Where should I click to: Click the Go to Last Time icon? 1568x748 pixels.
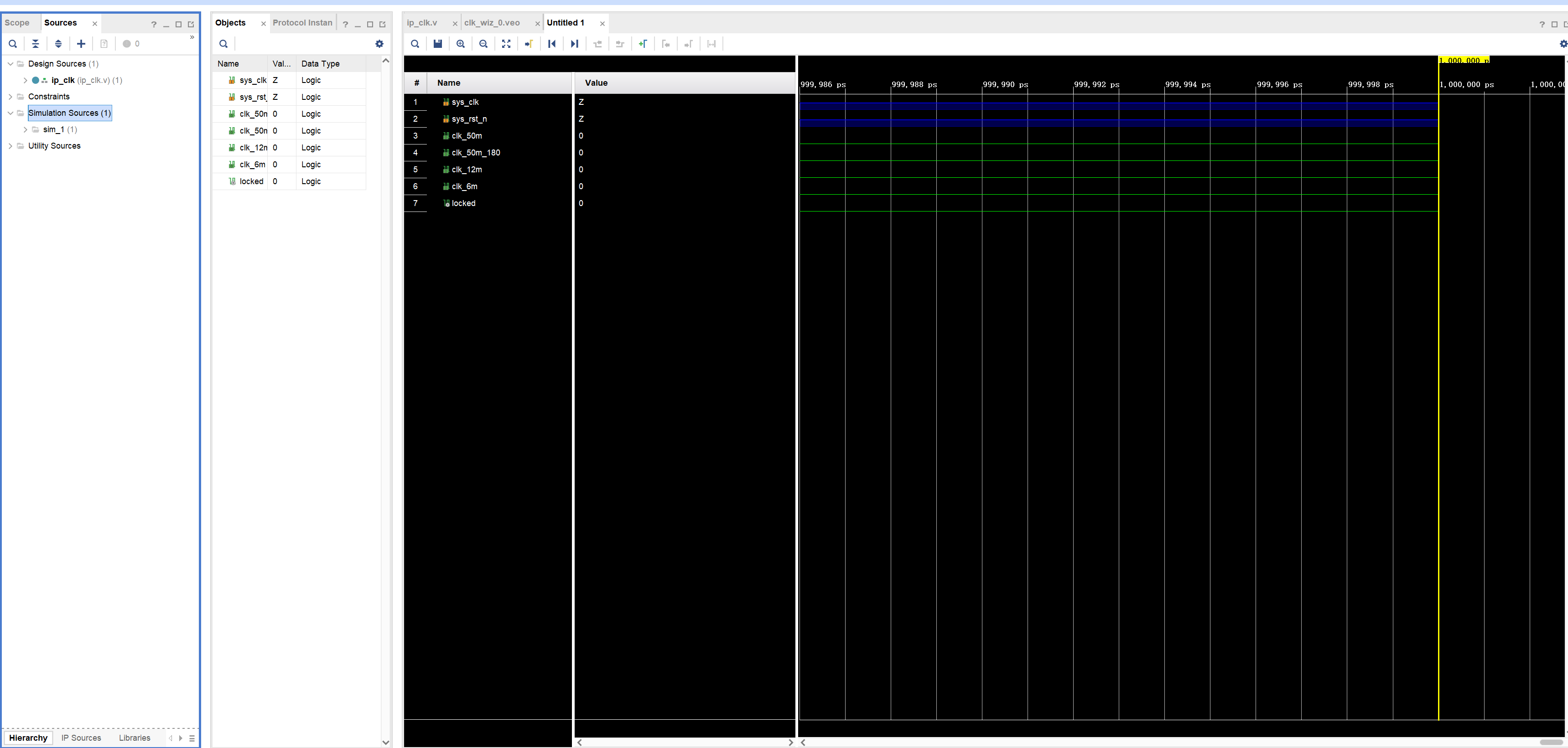coord(574,44)
